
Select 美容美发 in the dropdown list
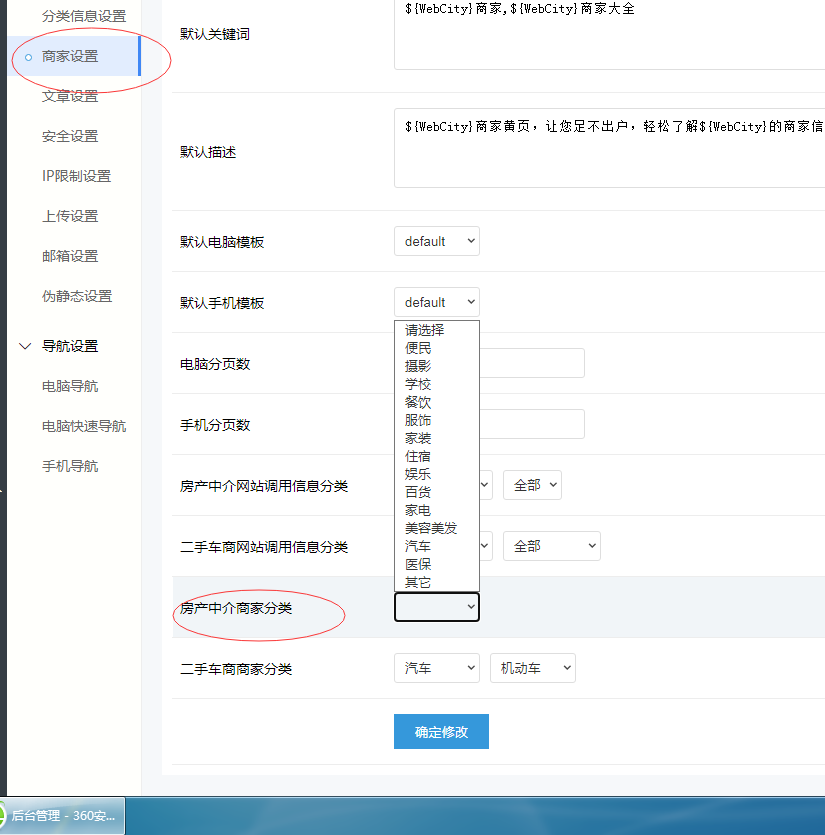click(431, 528)
